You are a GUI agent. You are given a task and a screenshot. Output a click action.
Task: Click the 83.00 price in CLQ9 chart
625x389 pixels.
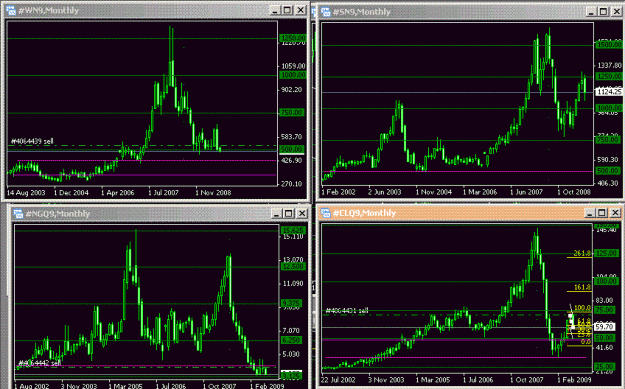604,300
